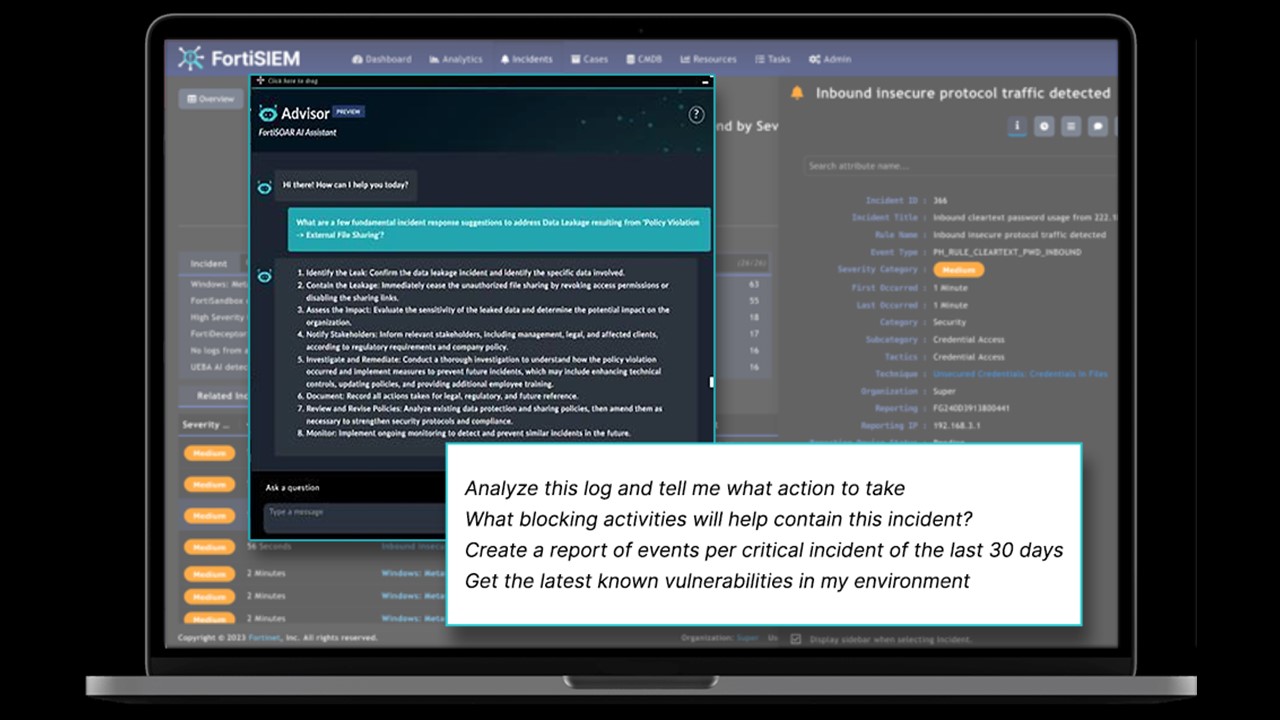
Task: Select the 'FortiSandbox' incident row
Action: pos(219,300)
